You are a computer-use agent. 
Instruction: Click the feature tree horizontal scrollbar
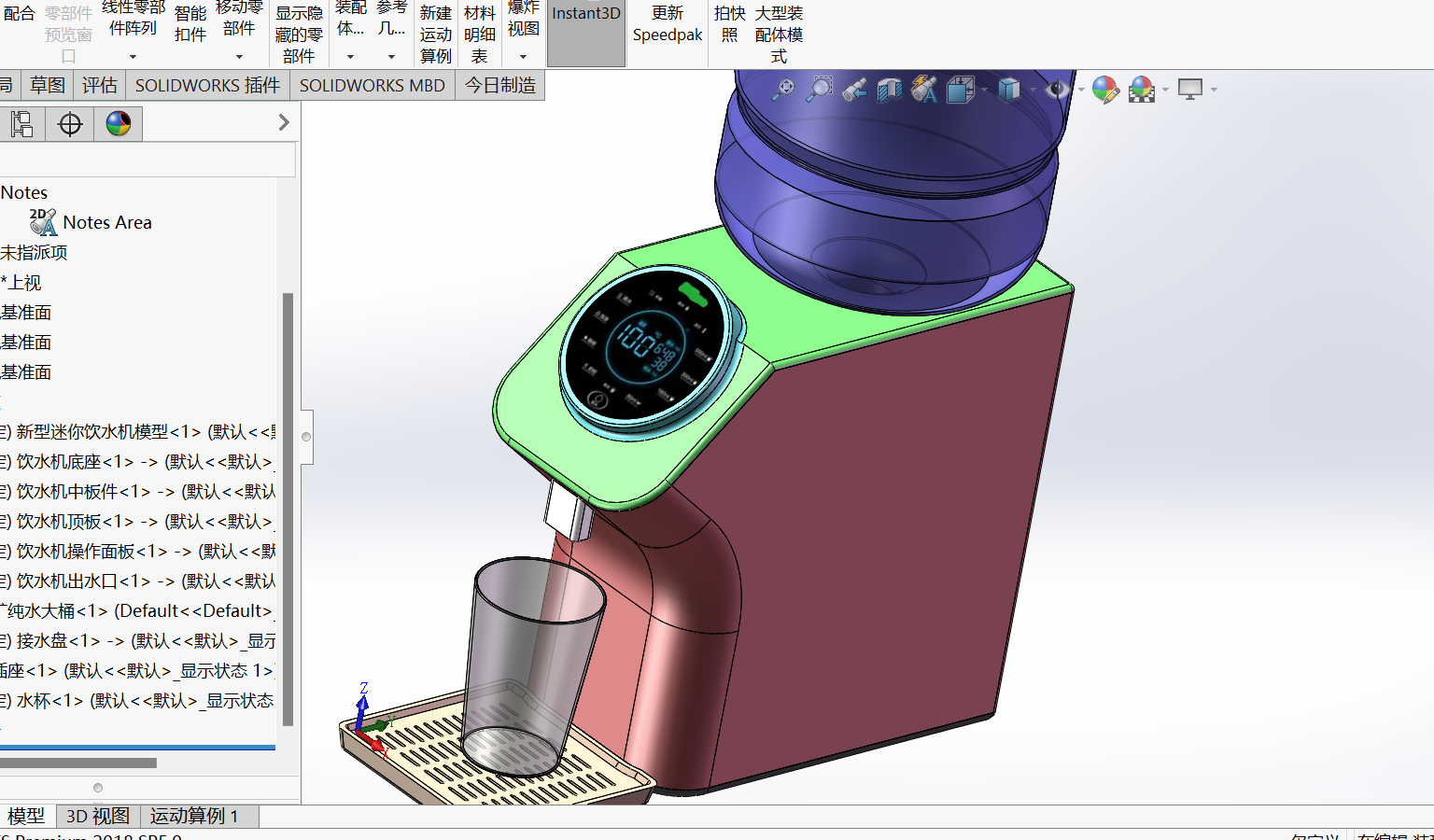(78, 763)
